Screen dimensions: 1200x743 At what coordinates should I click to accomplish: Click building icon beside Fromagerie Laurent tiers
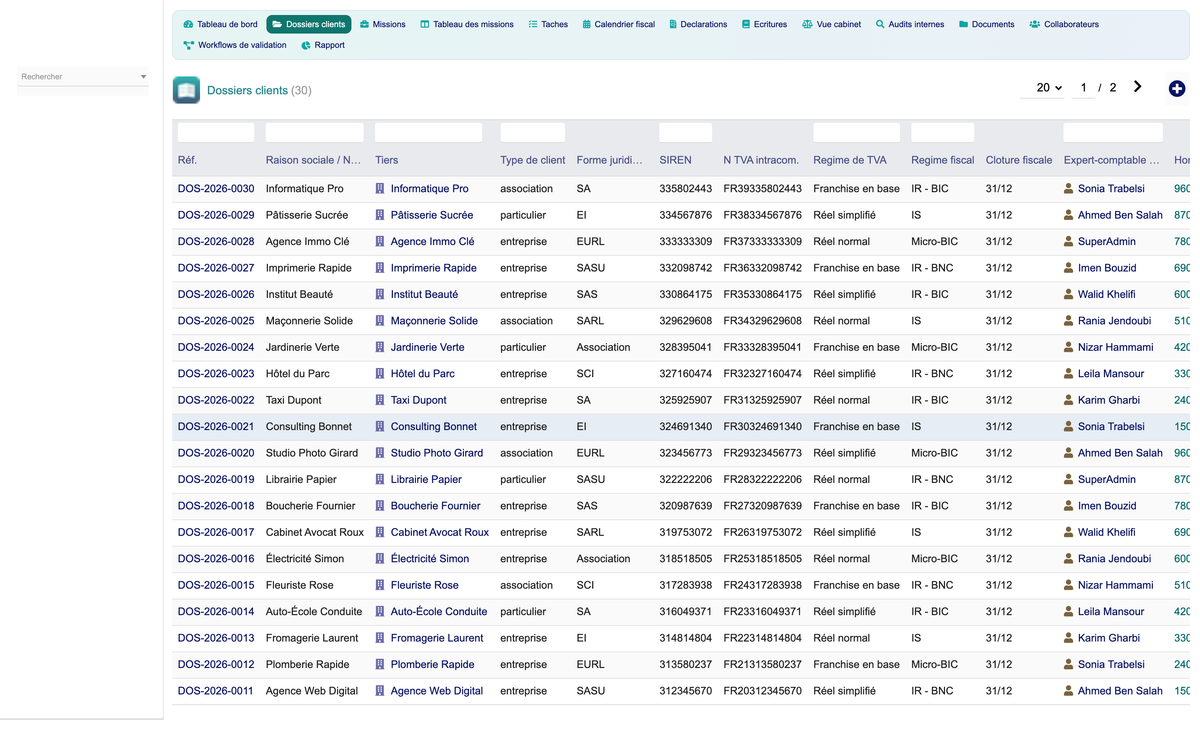(x=380, y=638)
